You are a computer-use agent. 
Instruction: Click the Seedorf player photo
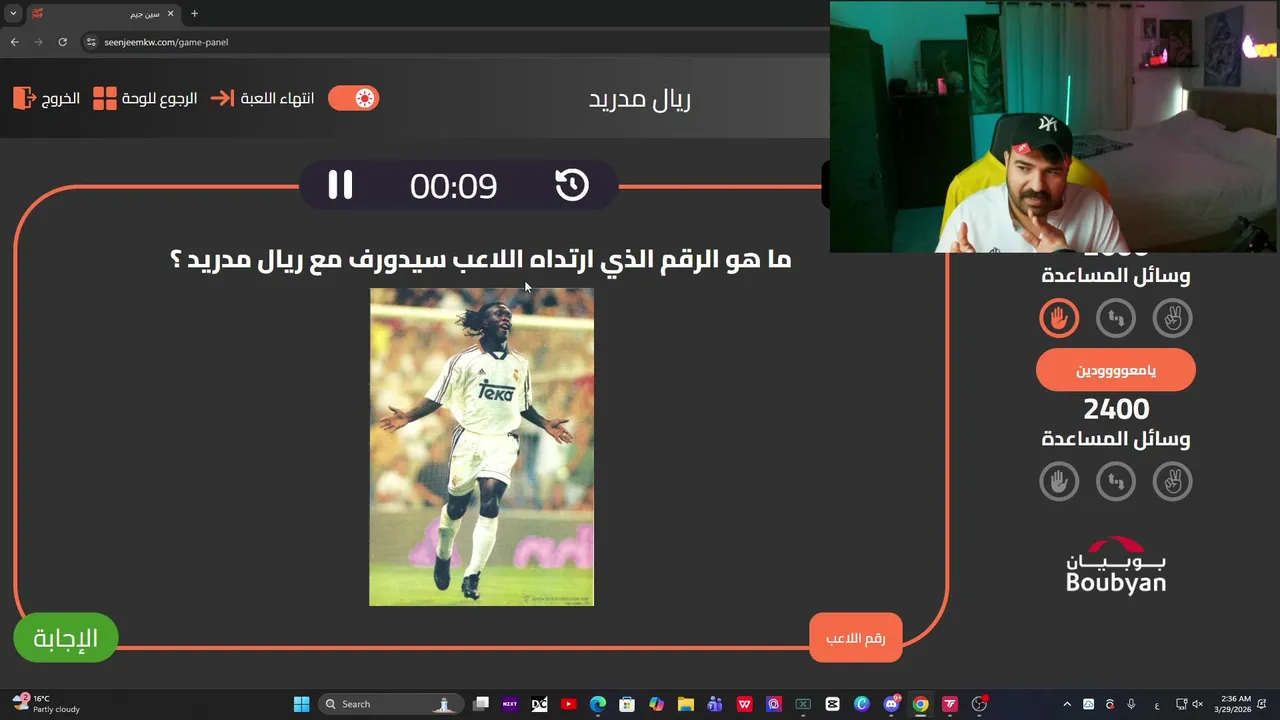click(x=481, y=447)
